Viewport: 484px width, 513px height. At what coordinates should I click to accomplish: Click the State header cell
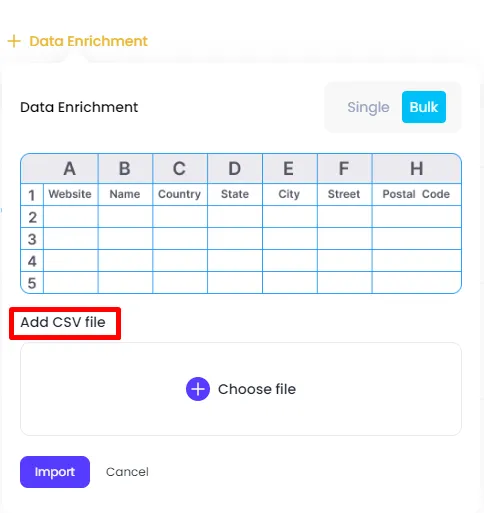pos(235,194)
